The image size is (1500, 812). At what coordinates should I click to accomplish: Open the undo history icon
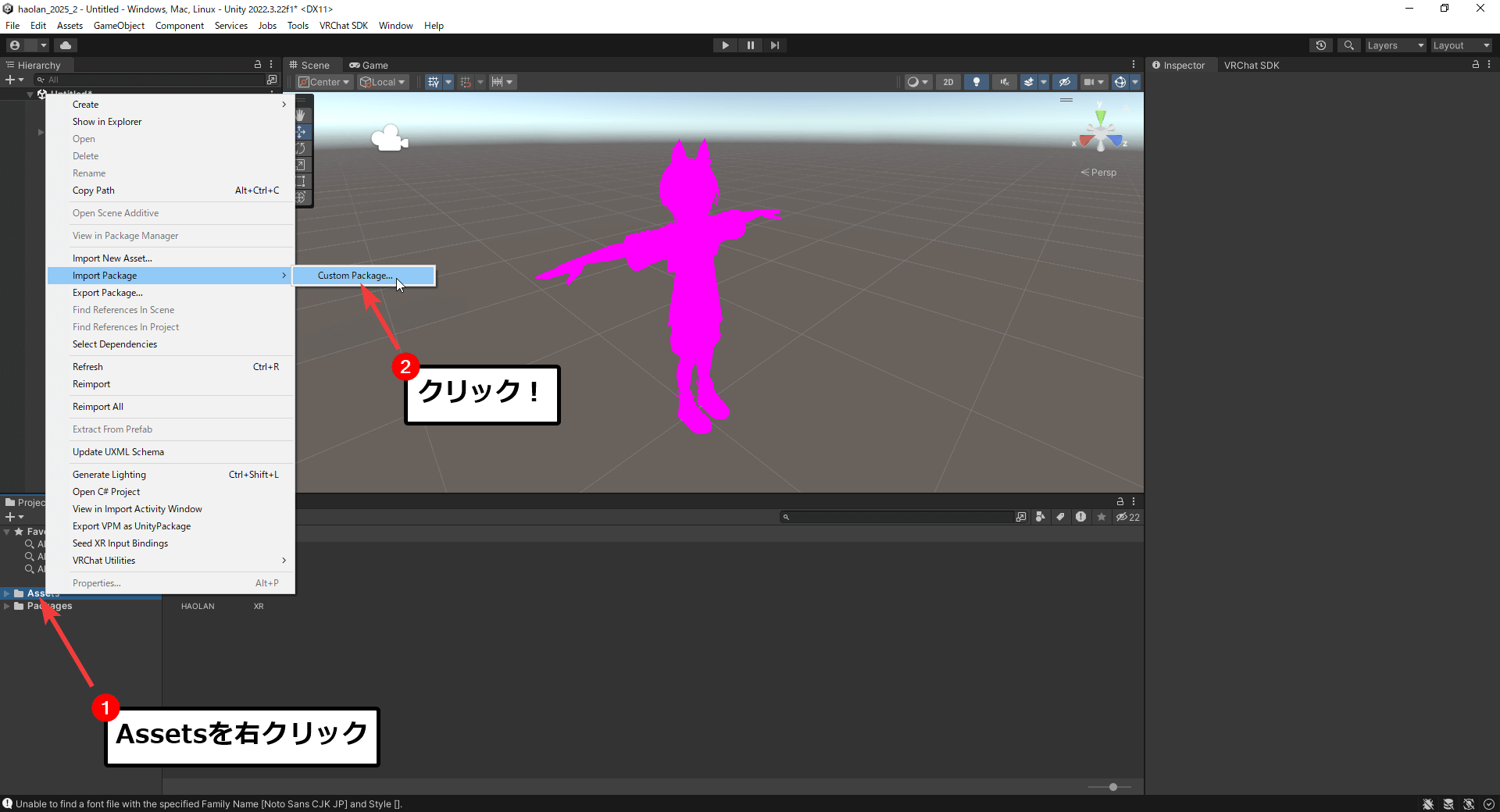click(1321, 45)
